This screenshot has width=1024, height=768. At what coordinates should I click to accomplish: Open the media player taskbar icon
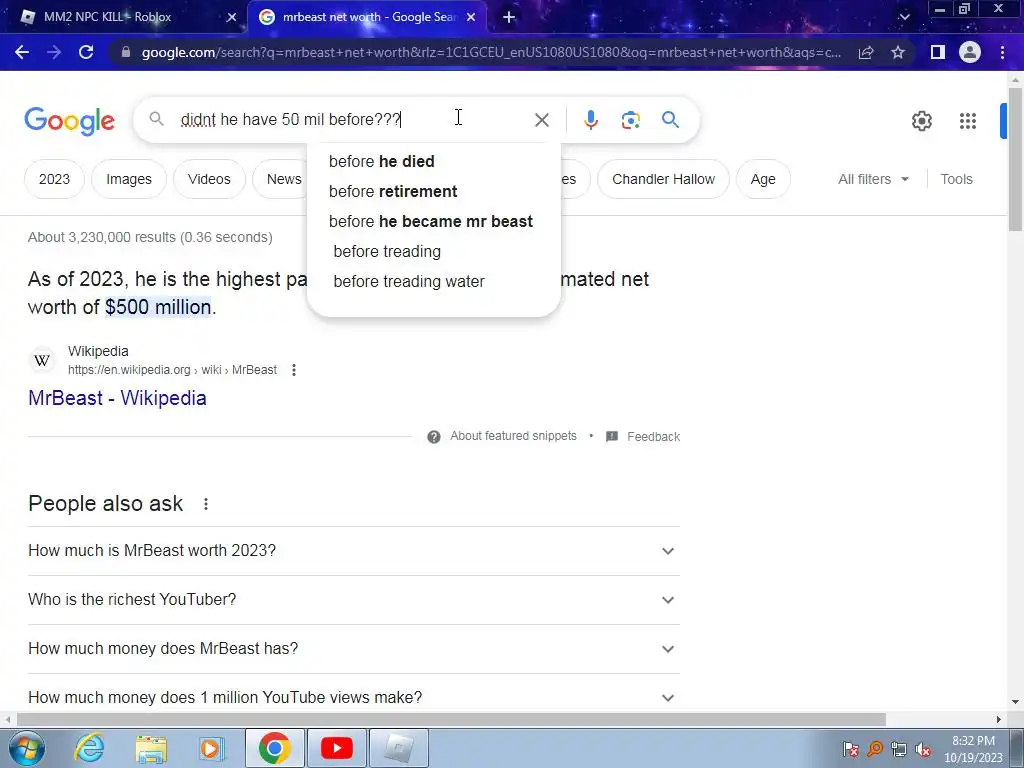pyautogui.click(x=211, y=748)
